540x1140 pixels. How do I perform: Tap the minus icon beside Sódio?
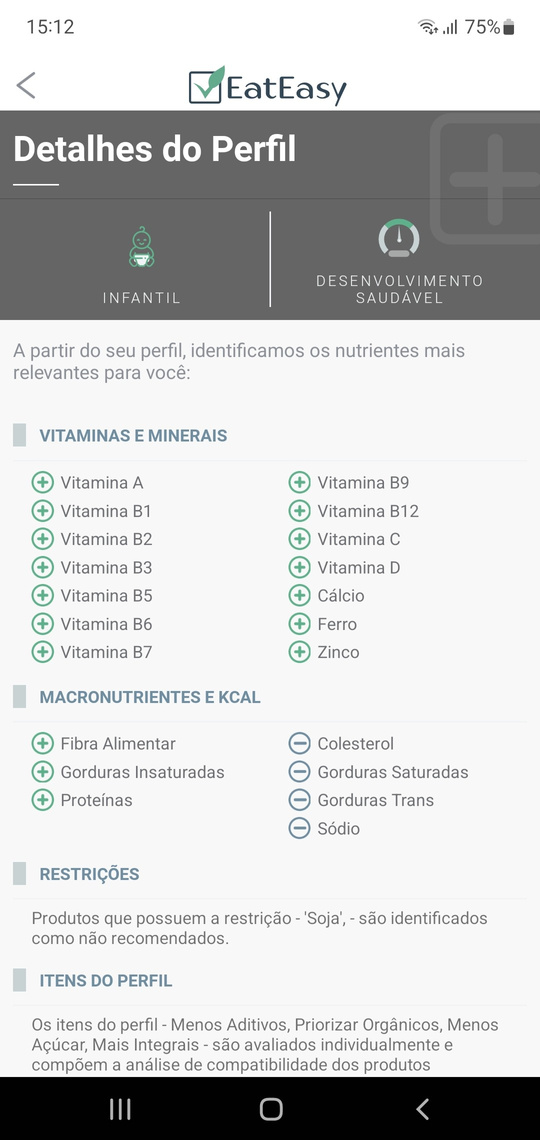pos(299,828)
